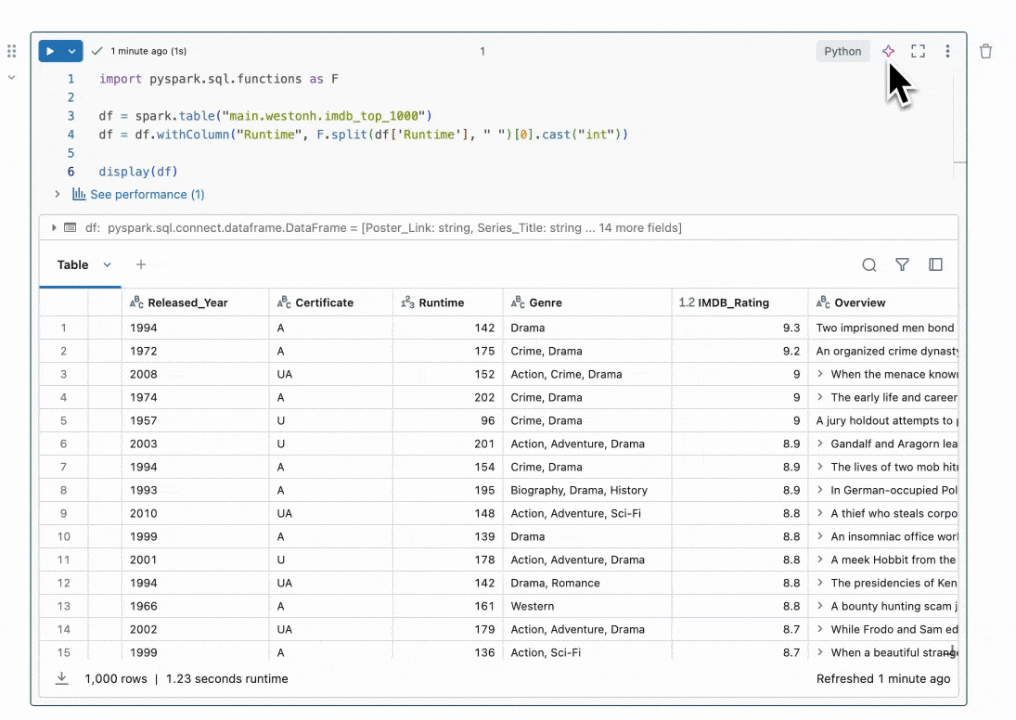This screenshot has height=720, width=1016.
Task: Open the run options dropdown arrow
Action: (x=72, y=51)
